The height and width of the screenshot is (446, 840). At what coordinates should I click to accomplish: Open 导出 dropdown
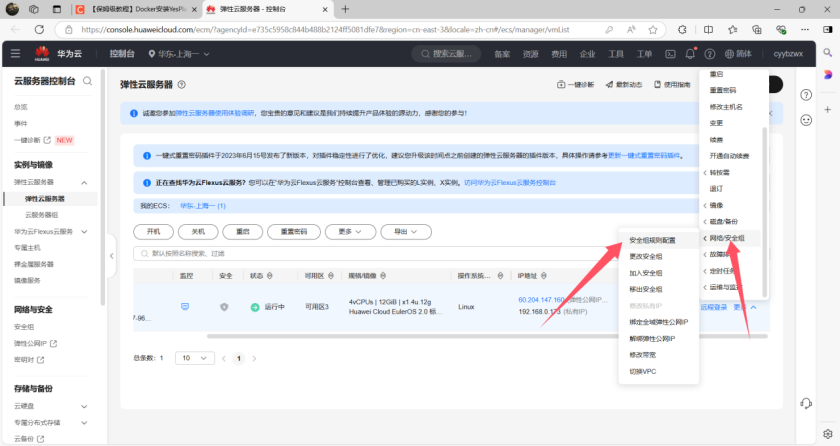coord(406,232)
